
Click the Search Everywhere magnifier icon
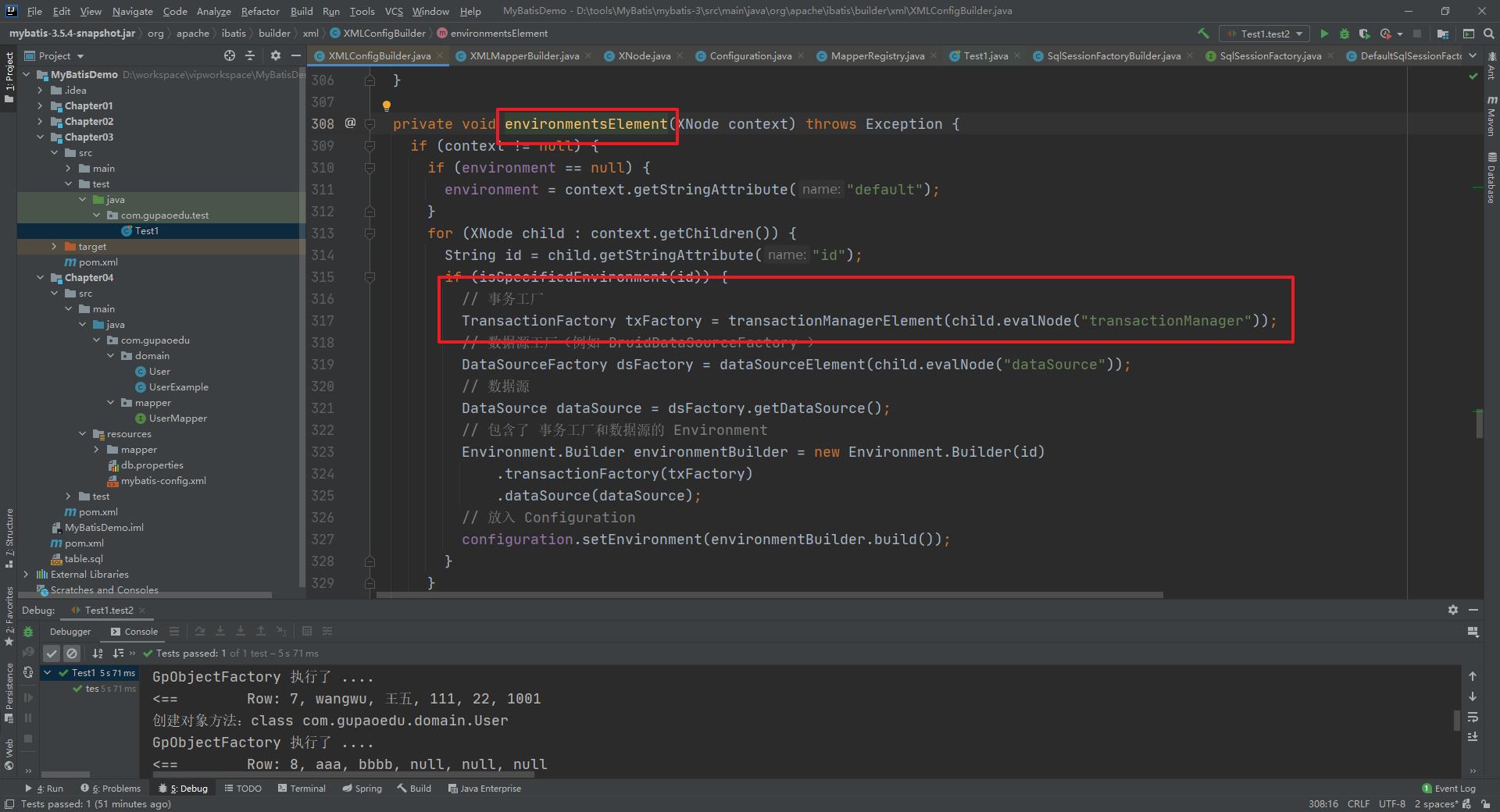pos(1488,34)
